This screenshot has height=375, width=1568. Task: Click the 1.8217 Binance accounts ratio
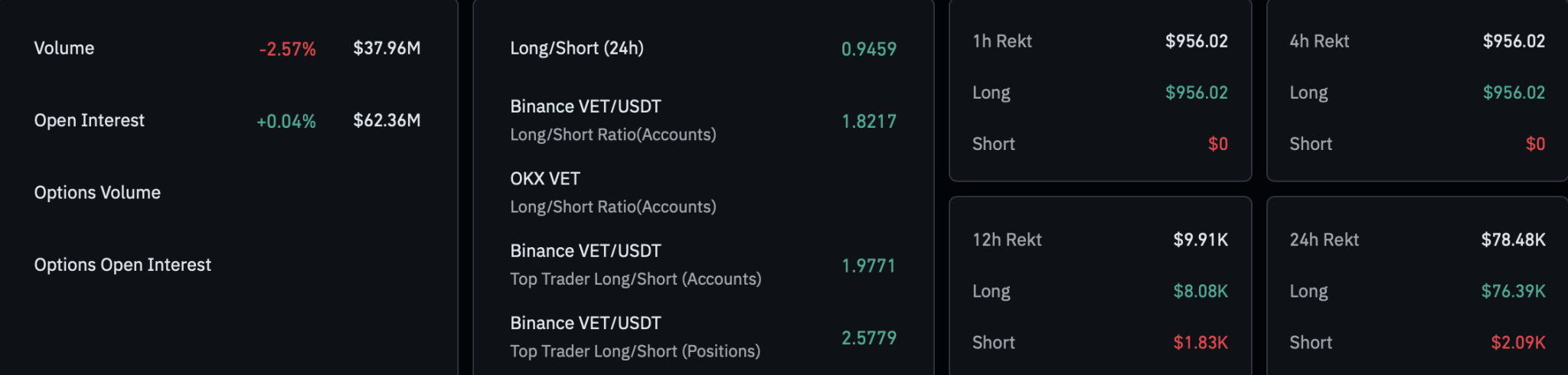(868, 121)
